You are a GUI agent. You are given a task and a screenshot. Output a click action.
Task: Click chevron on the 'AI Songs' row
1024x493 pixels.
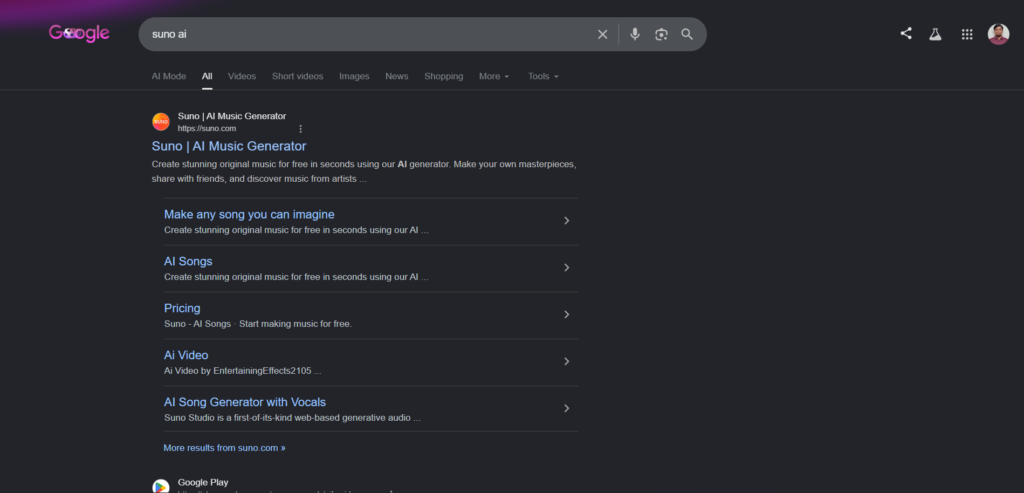click(566, 268)
